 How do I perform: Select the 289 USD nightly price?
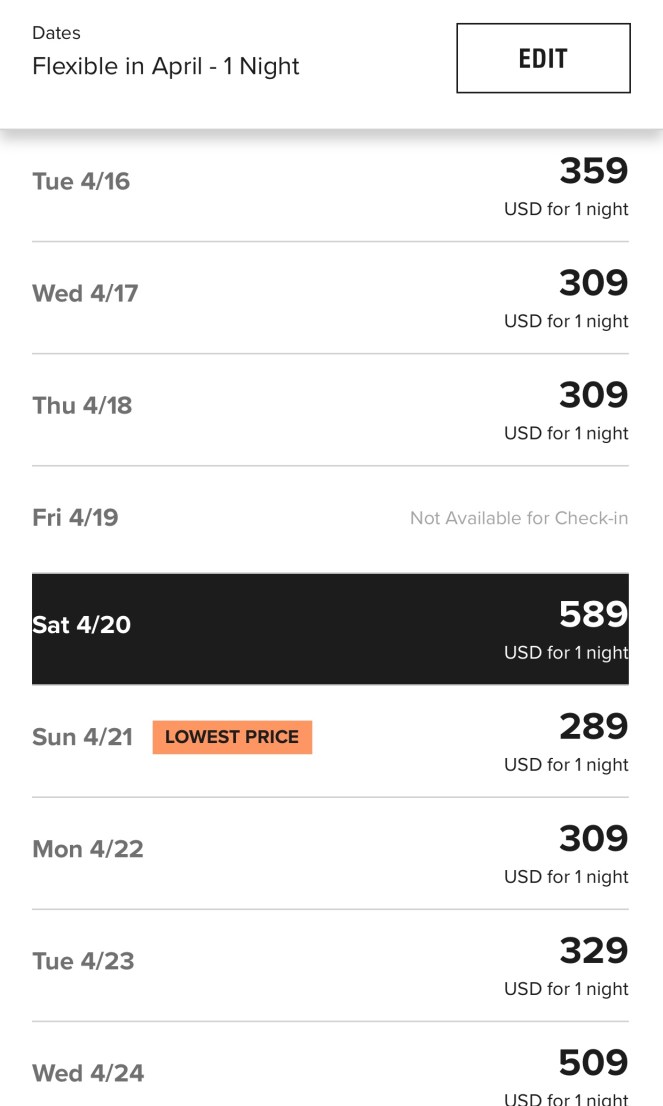(593, 727)
